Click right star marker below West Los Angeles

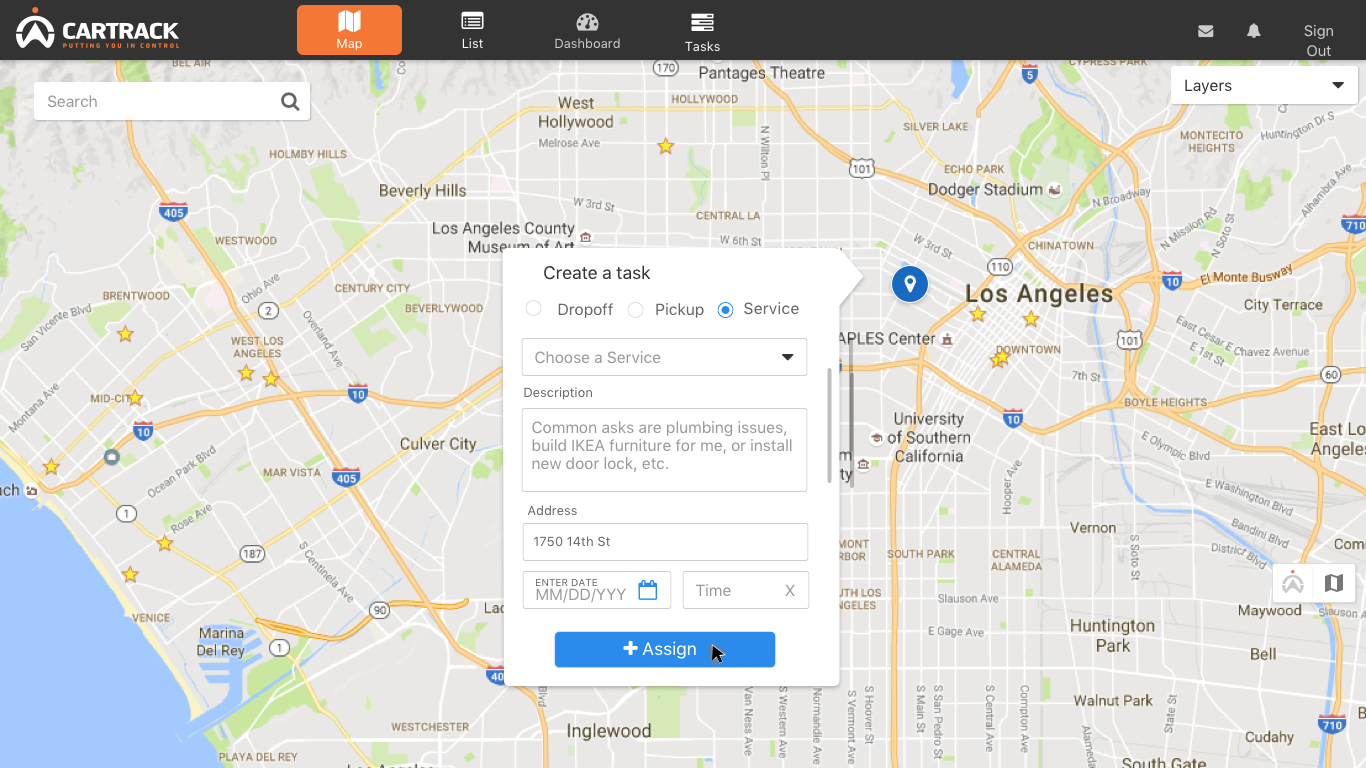pos(271,379)
